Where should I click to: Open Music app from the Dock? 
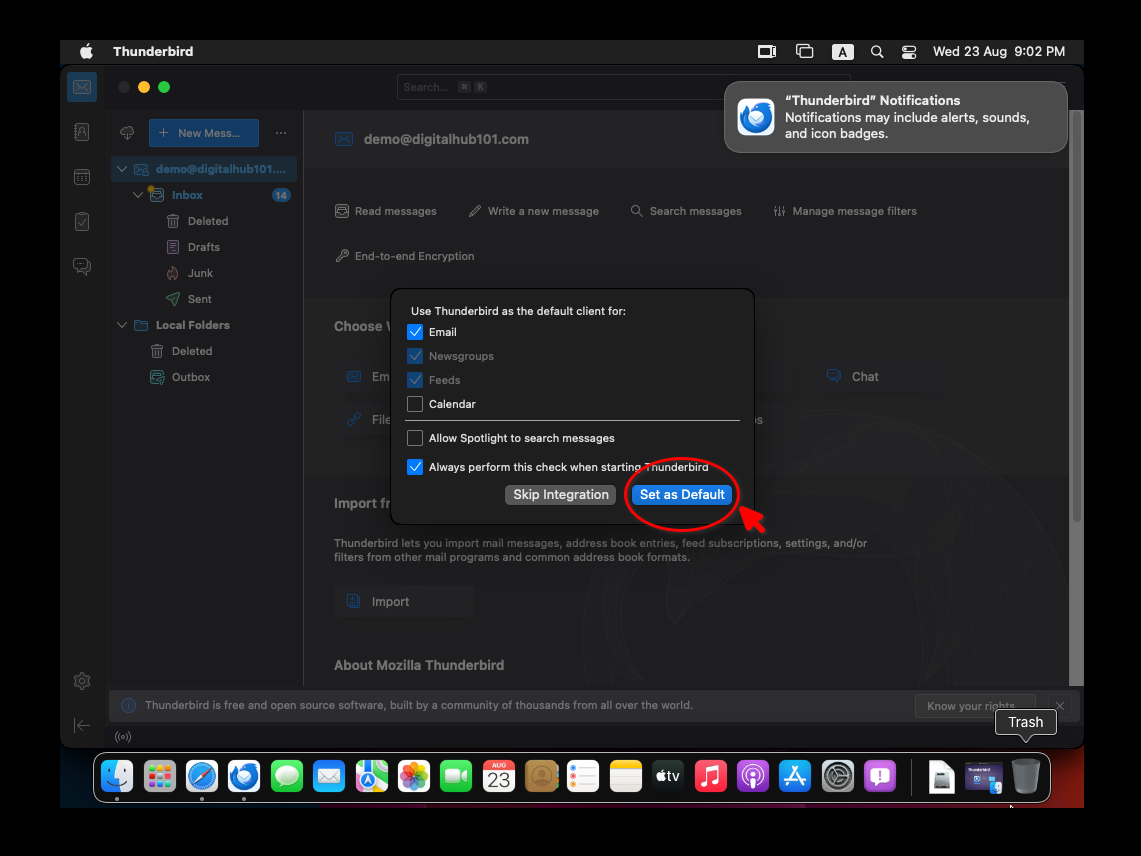[x=710, y=777]
